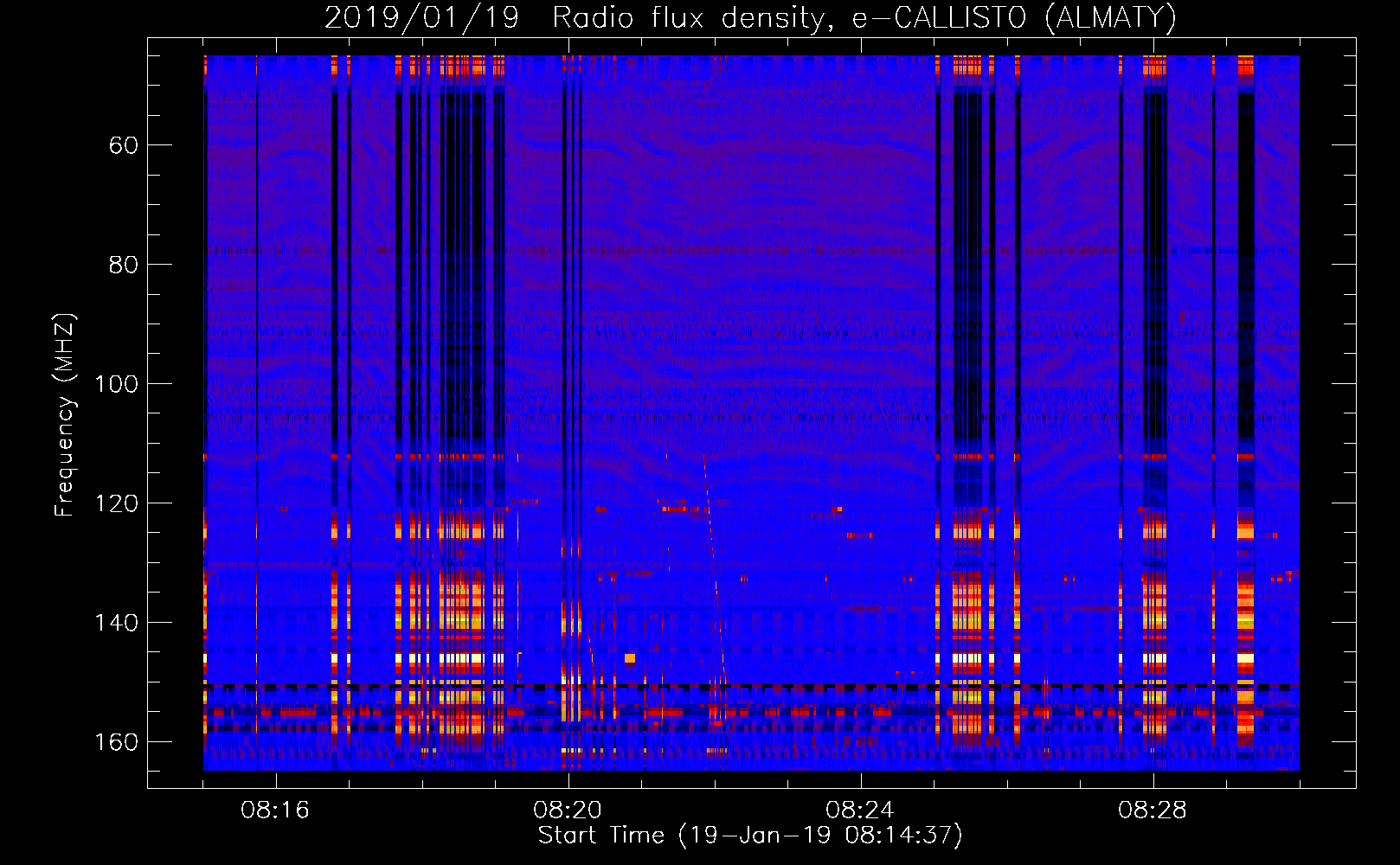The image size is (1400, 865).
Task: Click the 08:20 time tick label
Action: pyautogui.click(x=568, y=811)
